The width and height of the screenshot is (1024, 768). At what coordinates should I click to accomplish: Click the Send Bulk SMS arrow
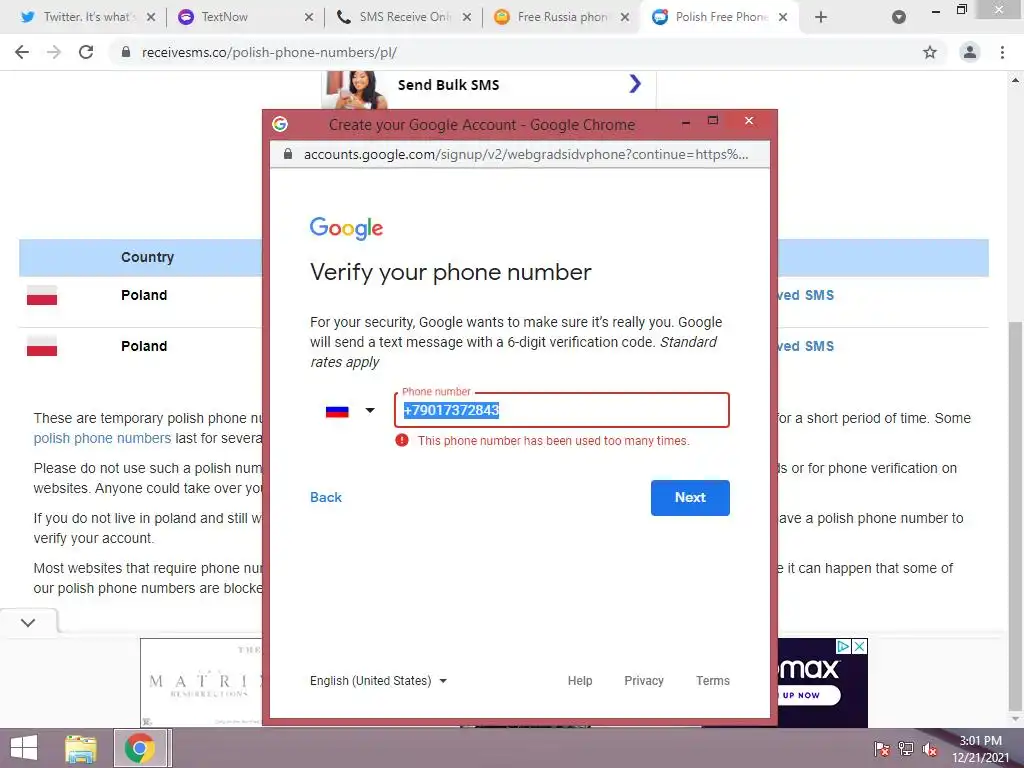point(635,84)
